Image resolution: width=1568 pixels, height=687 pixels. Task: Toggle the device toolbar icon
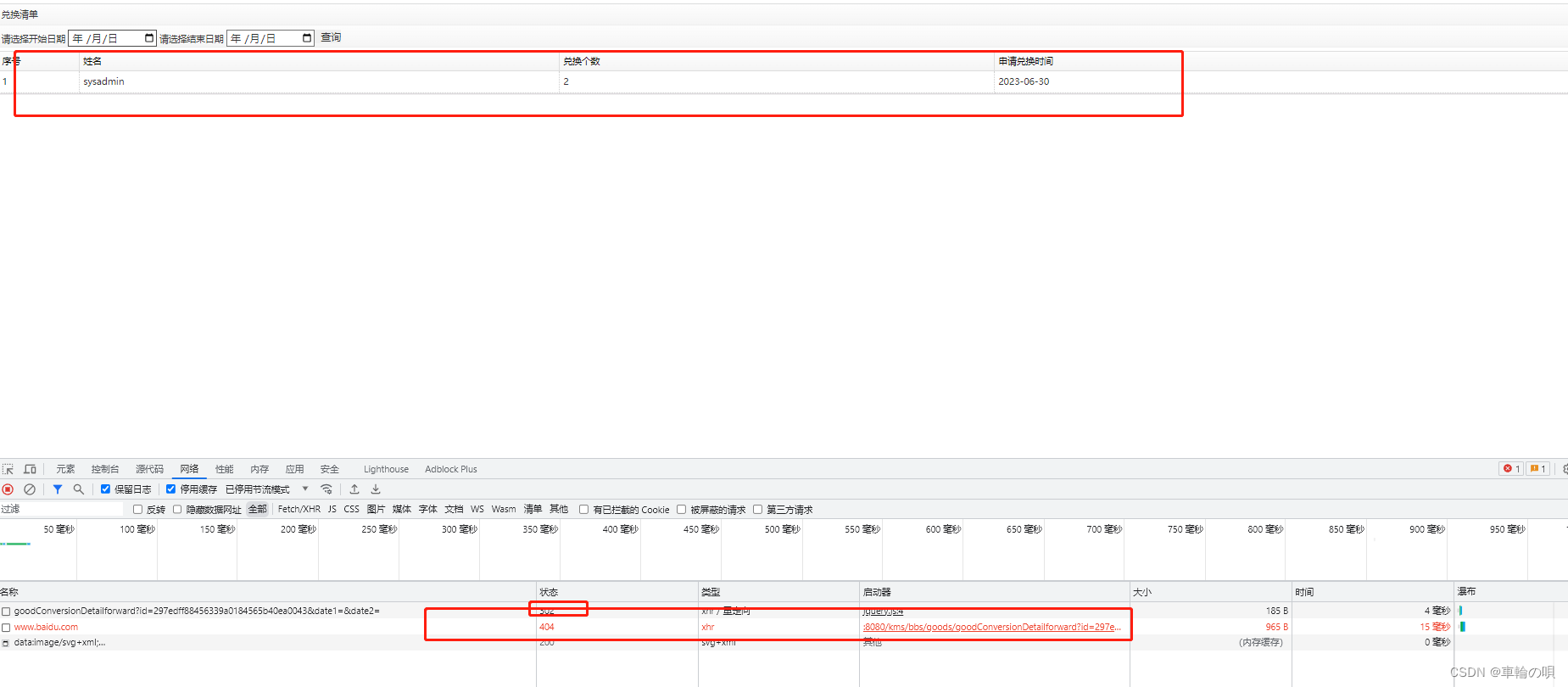pyautogui.click(x=30, y=469)
